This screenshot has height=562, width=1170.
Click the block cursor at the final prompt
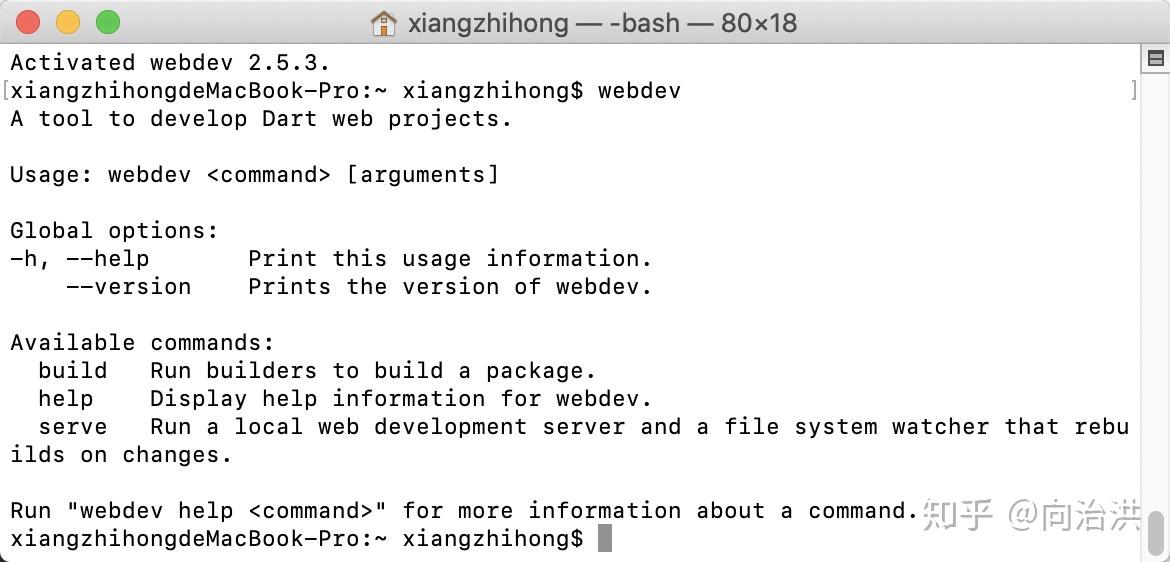coord(605,538)
